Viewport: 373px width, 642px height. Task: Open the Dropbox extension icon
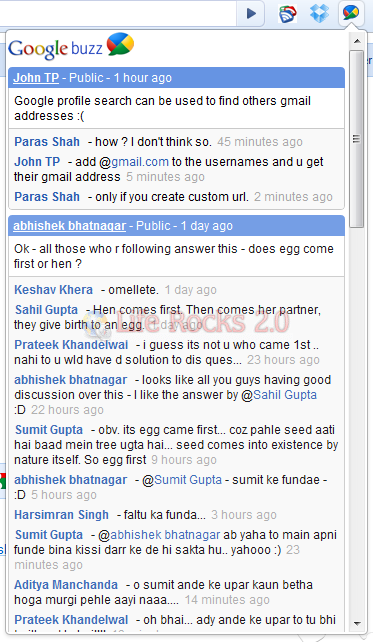pos(319,13)
